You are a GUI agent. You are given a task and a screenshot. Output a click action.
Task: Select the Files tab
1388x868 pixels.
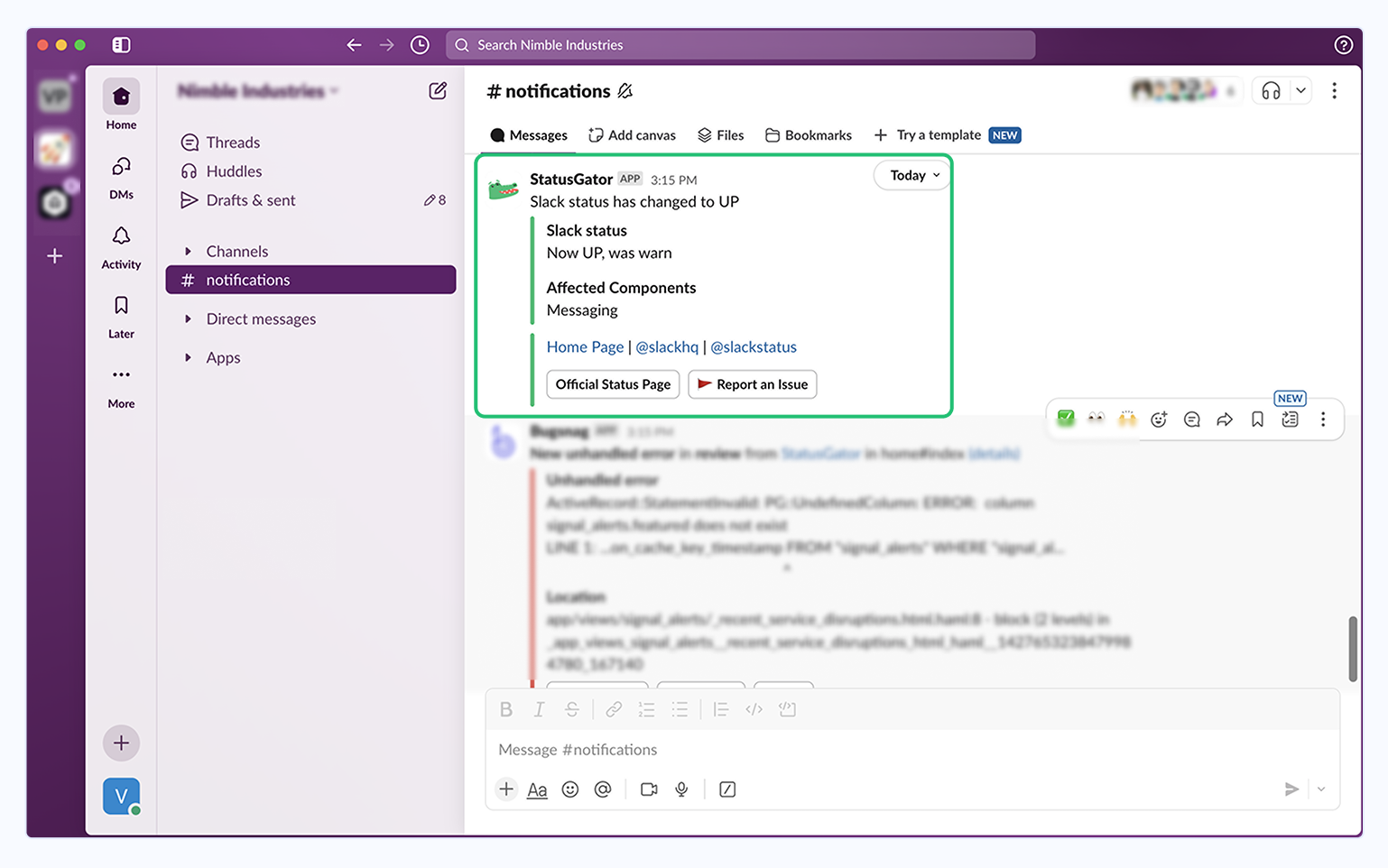coord(720,135)
